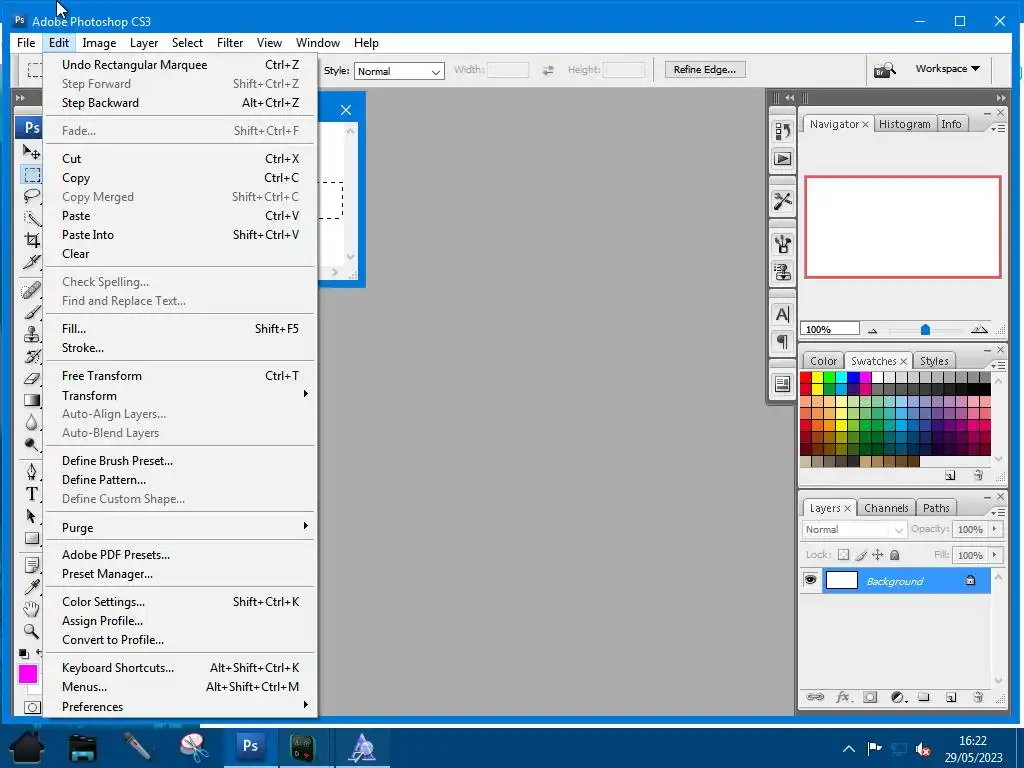Switch to the Histogram tab

point(904,124)
